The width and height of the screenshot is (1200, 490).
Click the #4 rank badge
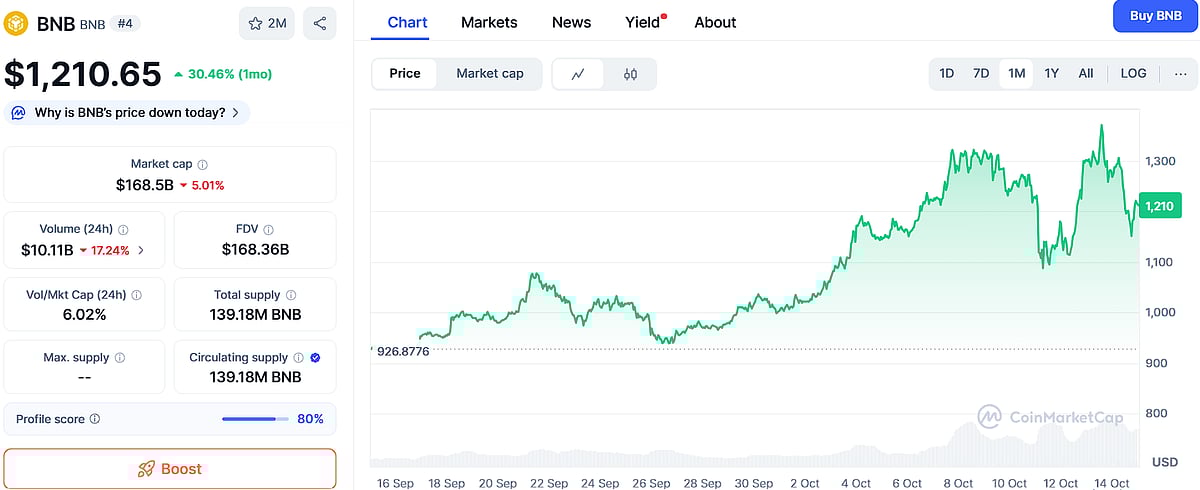tap(124, 23)
